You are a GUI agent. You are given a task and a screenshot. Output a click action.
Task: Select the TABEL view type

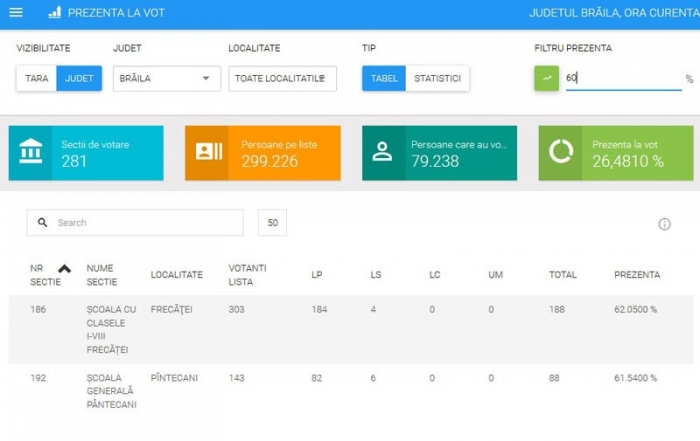(383, 78)
